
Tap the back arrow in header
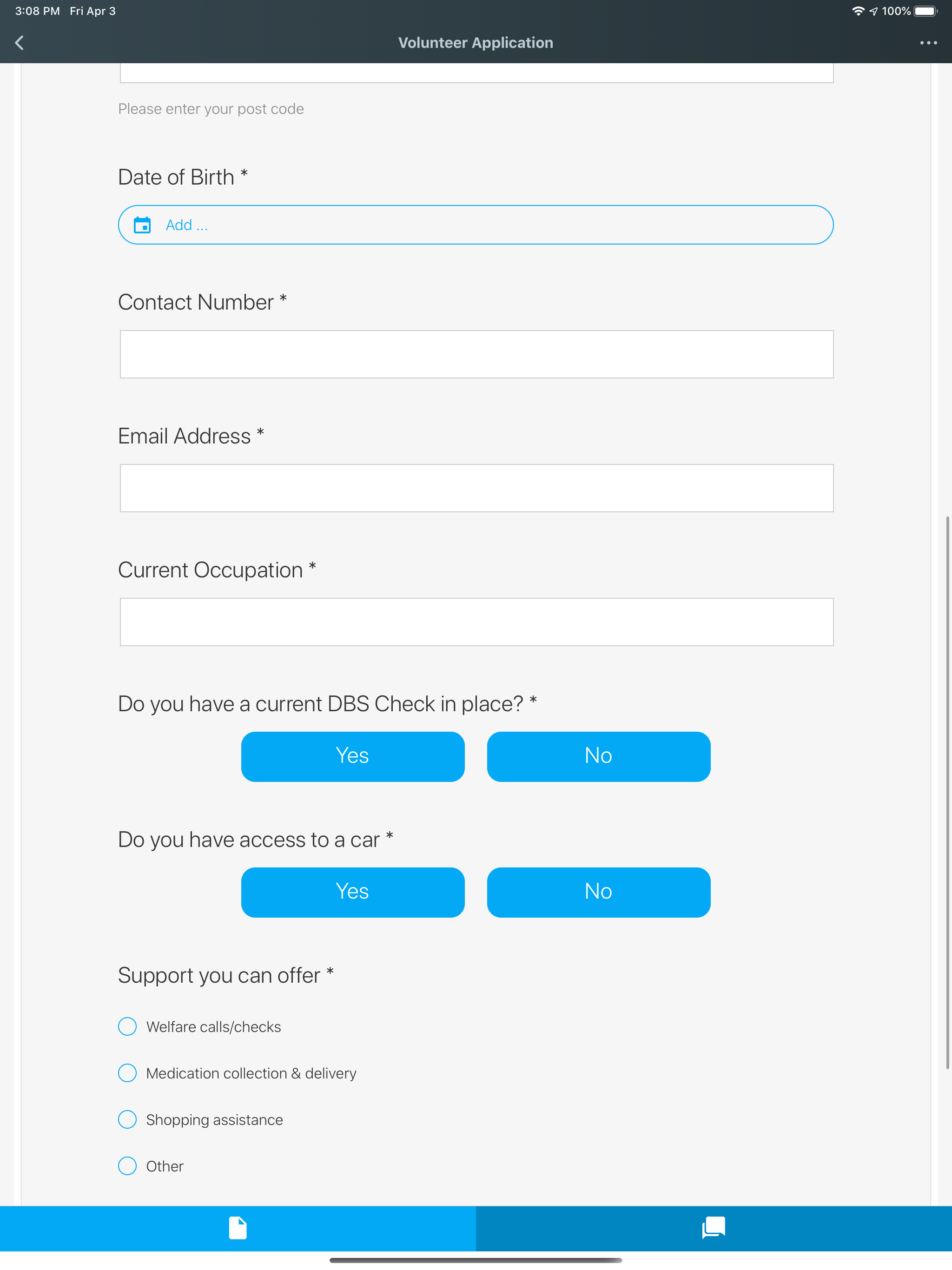coord(20,42)
